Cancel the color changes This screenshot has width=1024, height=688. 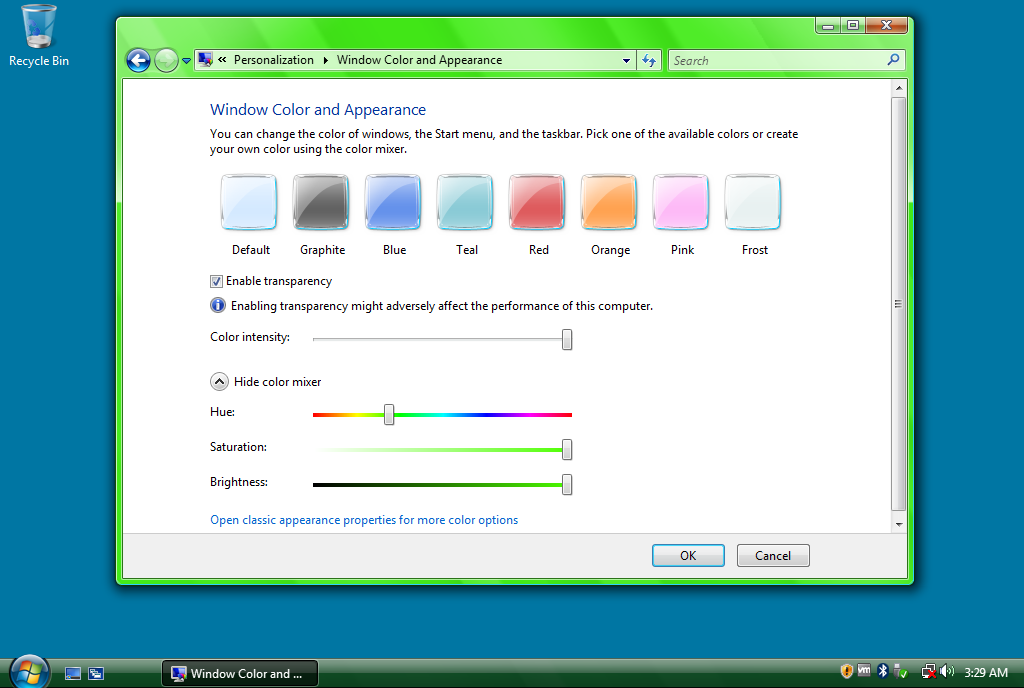pos(773,555)
